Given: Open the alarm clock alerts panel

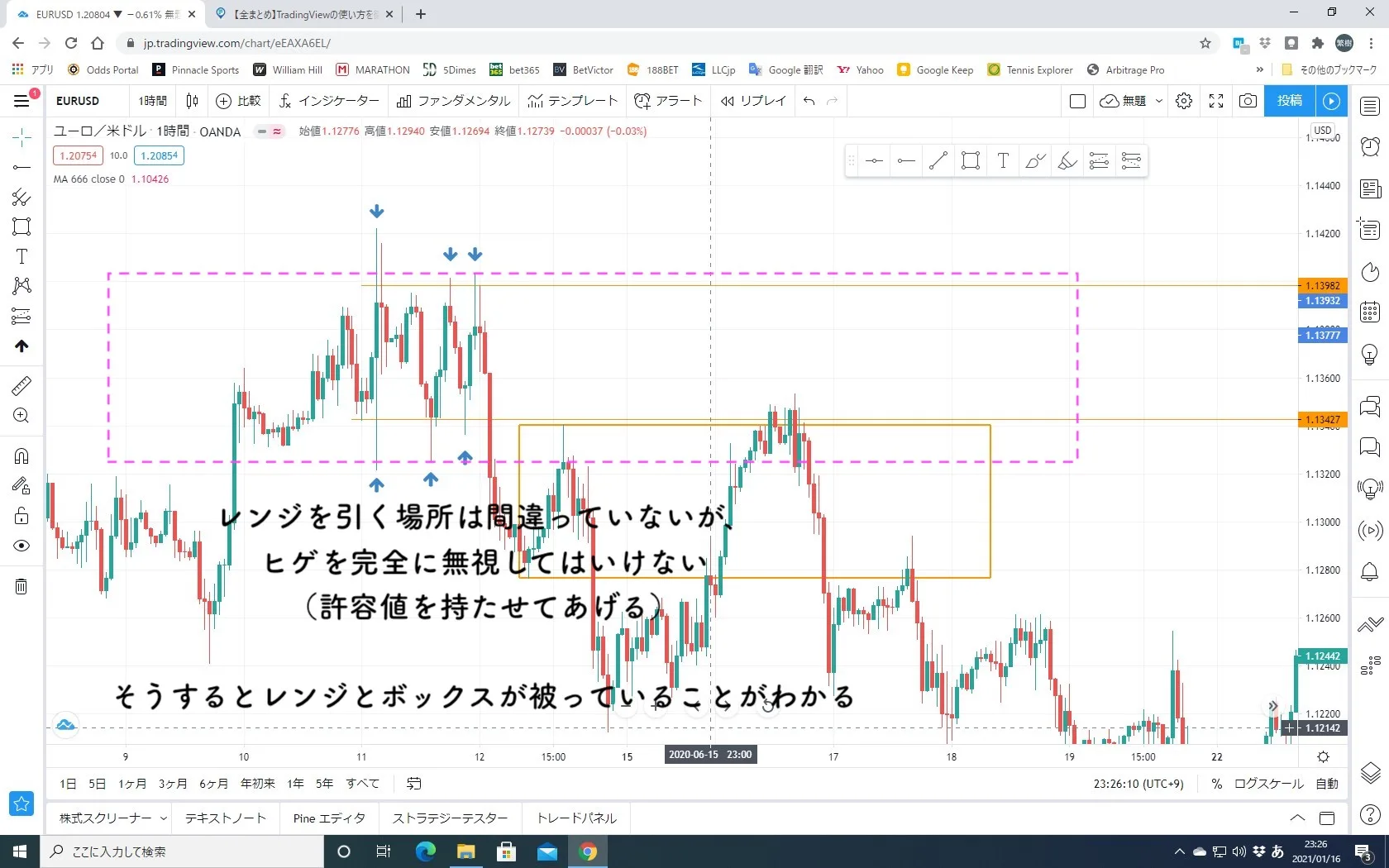Looking at the screenshot, I should 1370,146.
